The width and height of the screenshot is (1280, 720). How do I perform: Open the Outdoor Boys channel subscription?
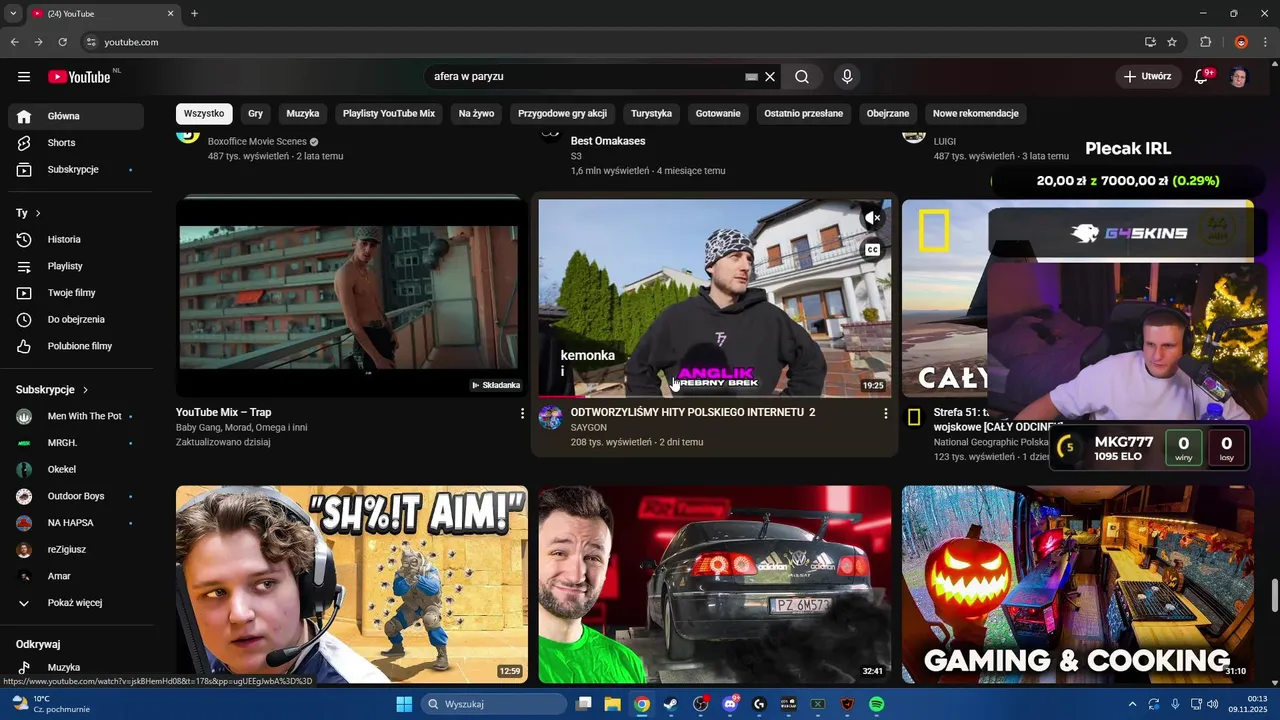pyautogui.click(x=76, y=496)
